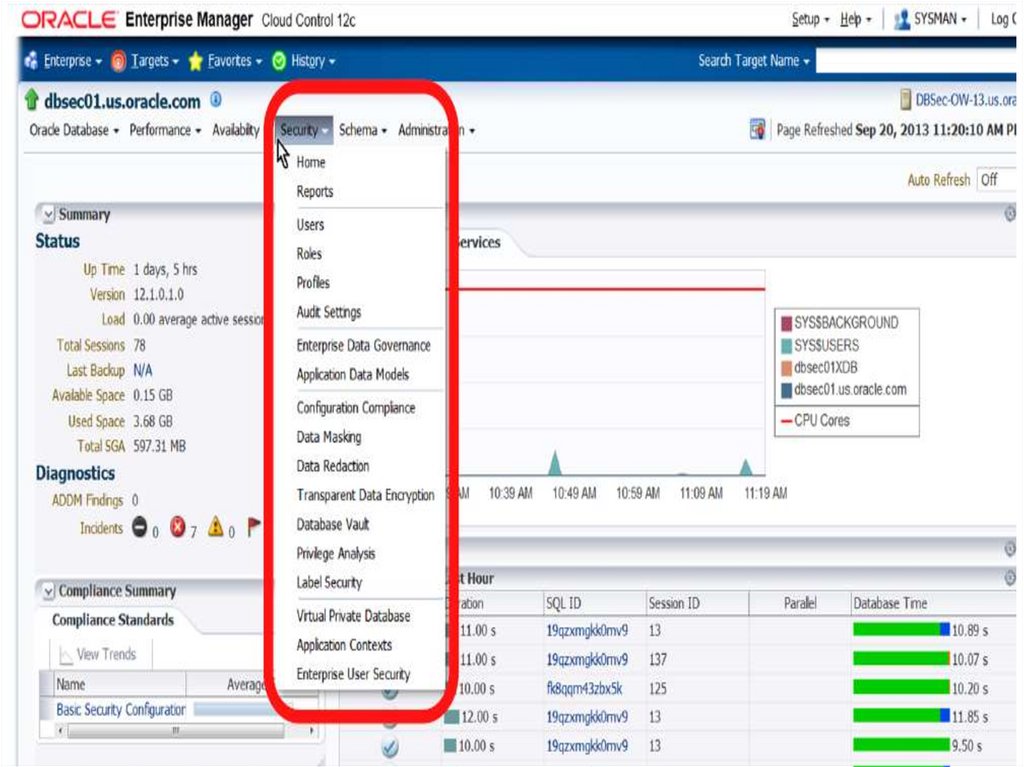Open the Basic Security Configuration link
This screenshot has height=767, width=1024.
point(121,710)
